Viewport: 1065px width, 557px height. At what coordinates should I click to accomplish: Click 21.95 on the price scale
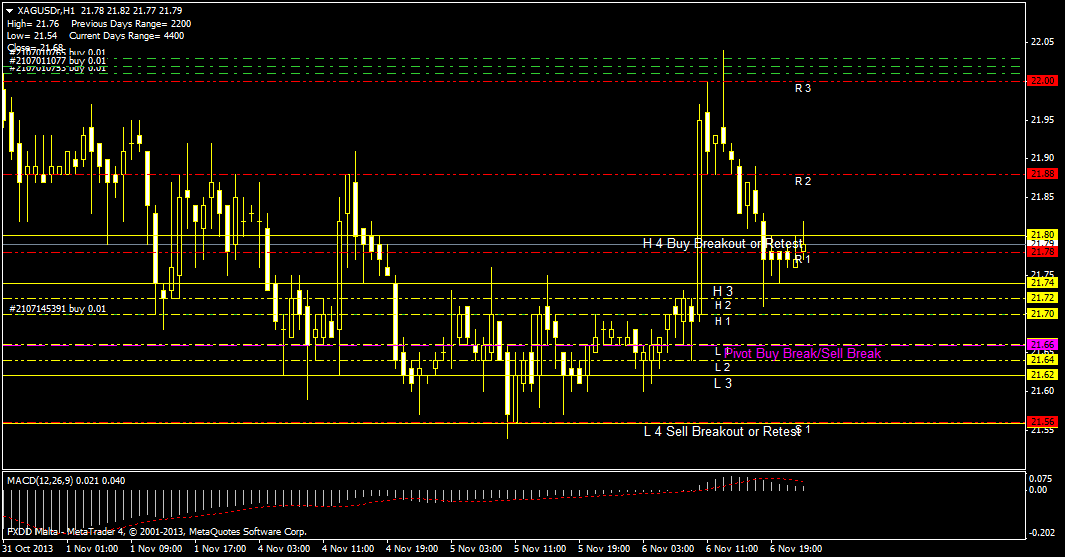pyautogui.click(x=1043, y=120)
